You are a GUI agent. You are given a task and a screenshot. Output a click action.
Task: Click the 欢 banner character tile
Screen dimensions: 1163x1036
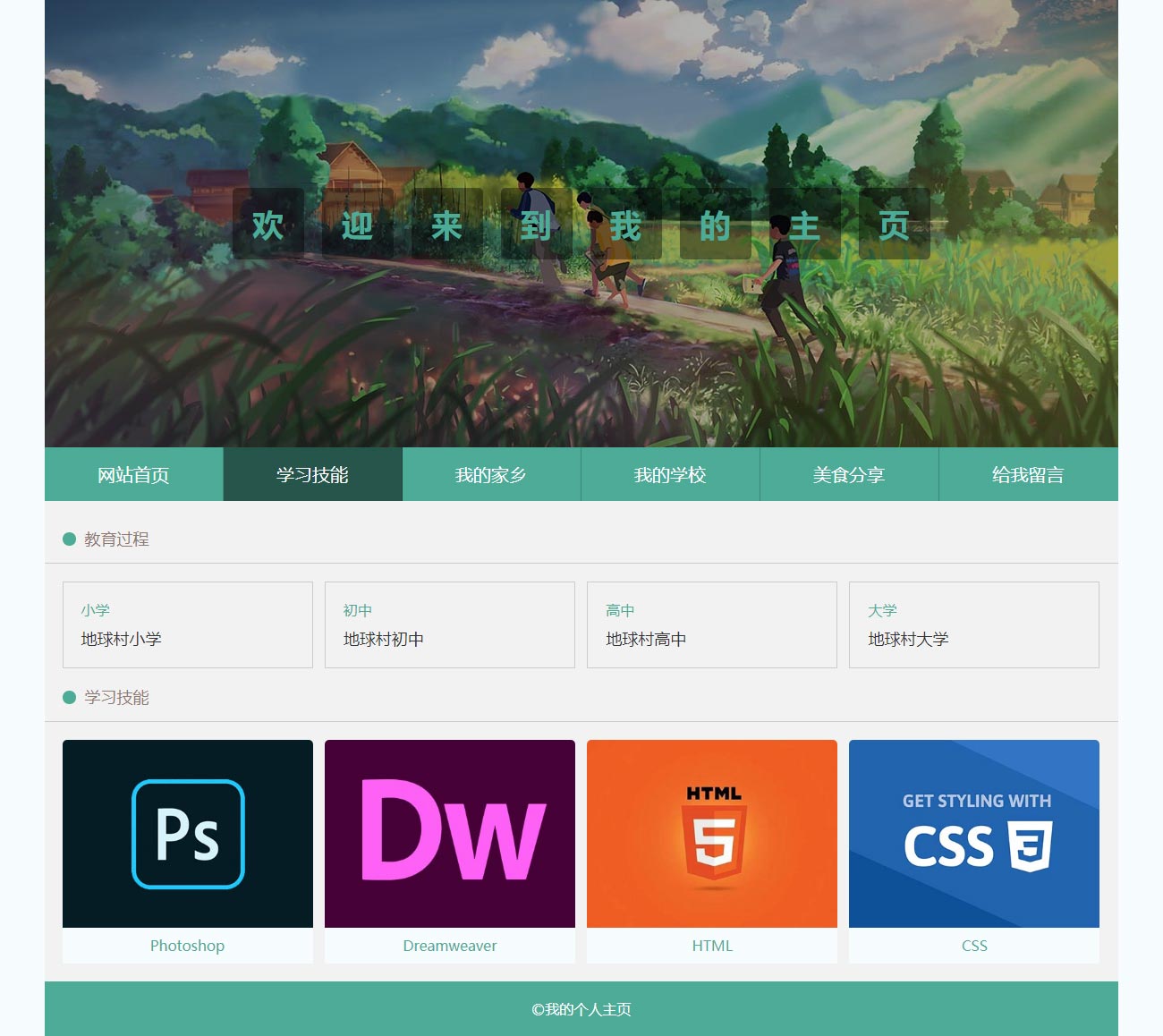tap(268, 224)
